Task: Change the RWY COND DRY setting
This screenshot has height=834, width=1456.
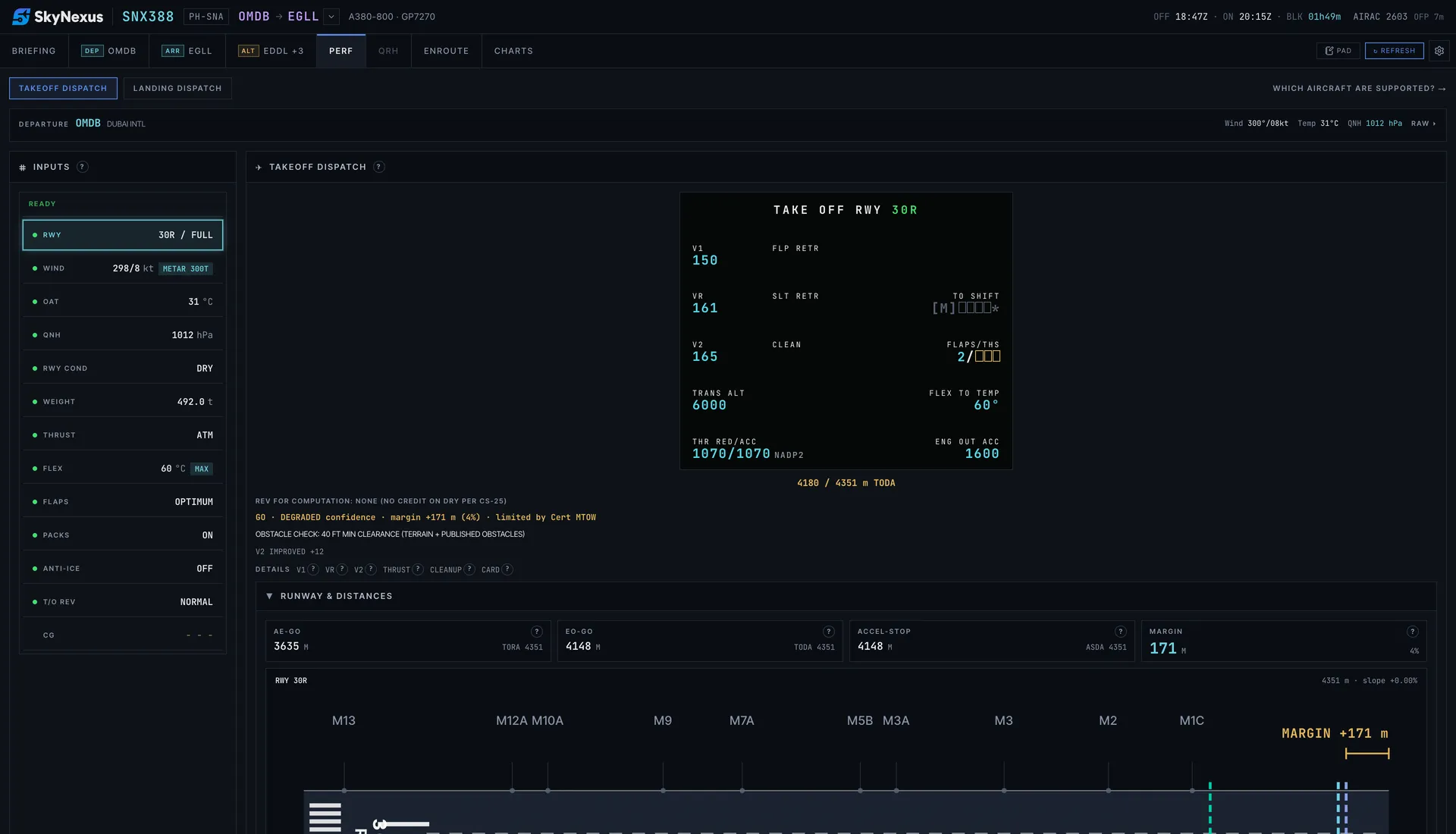Action: [x=123, y=368]
